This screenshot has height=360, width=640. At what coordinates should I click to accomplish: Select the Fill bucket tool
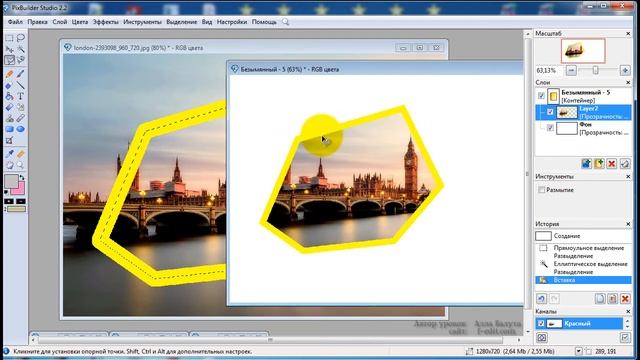click(9, 96)
